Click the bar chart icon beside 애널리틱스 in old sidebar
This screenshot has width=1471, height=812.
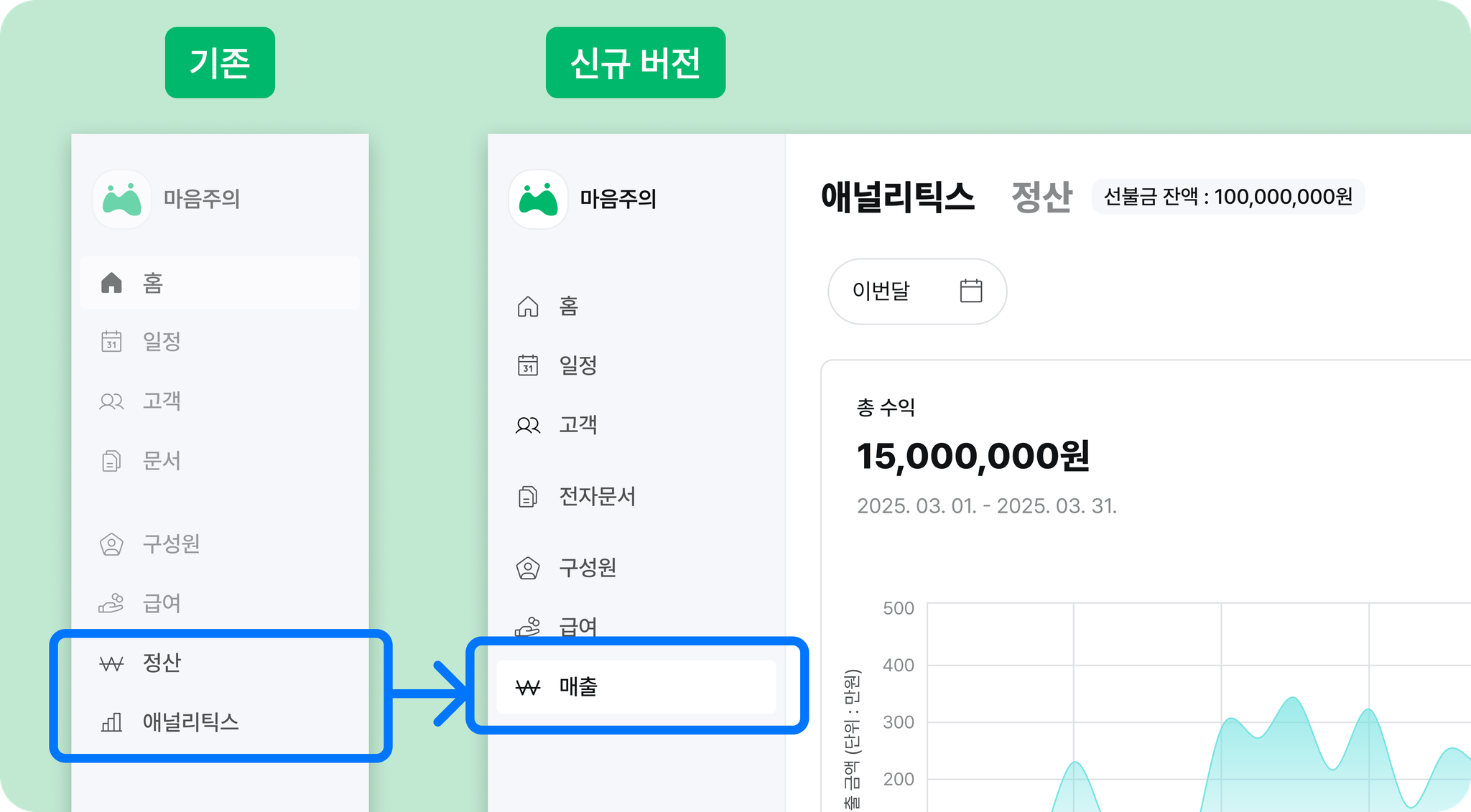111,722
